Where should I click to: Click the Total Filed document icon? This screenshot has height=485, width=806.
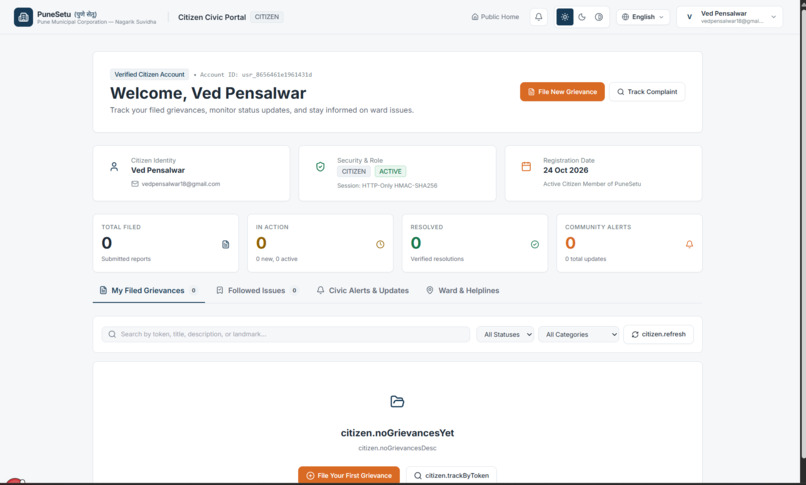point(225,245)
